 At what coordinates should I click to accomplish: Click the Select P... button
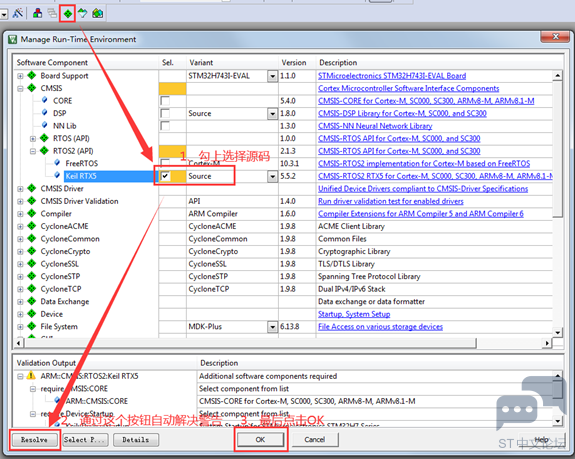click(x=85, y=440)
